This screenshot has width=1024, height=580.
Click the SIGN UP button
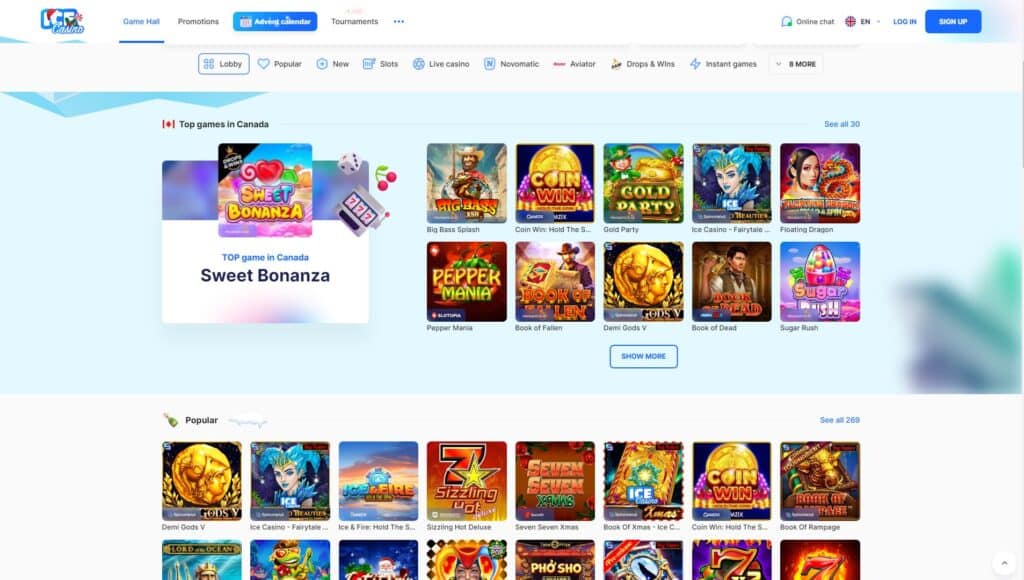pyautogui.click(x=953, y=22)
